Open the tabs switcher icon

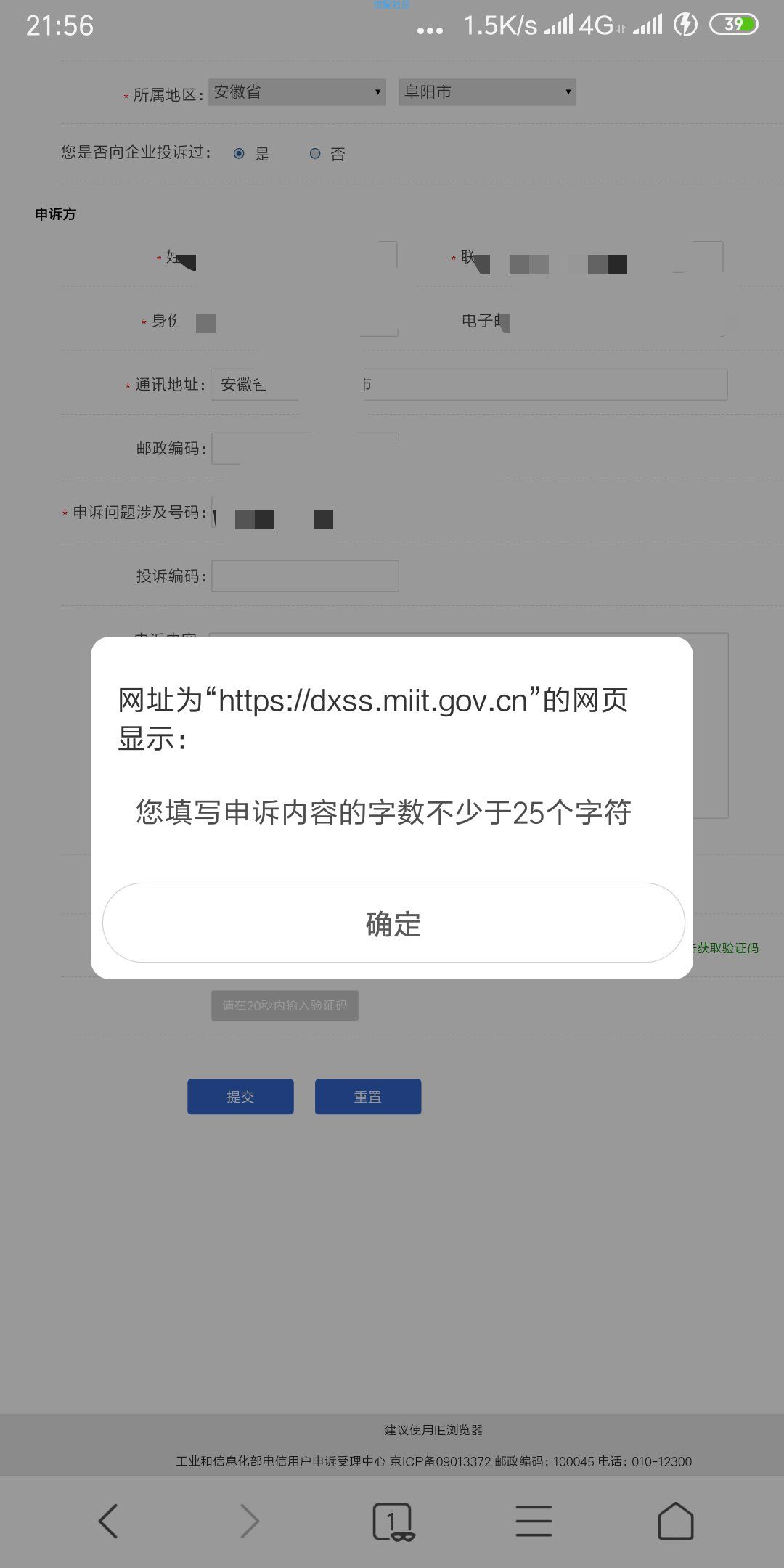pyautogui.click(x=393, y=1522)
